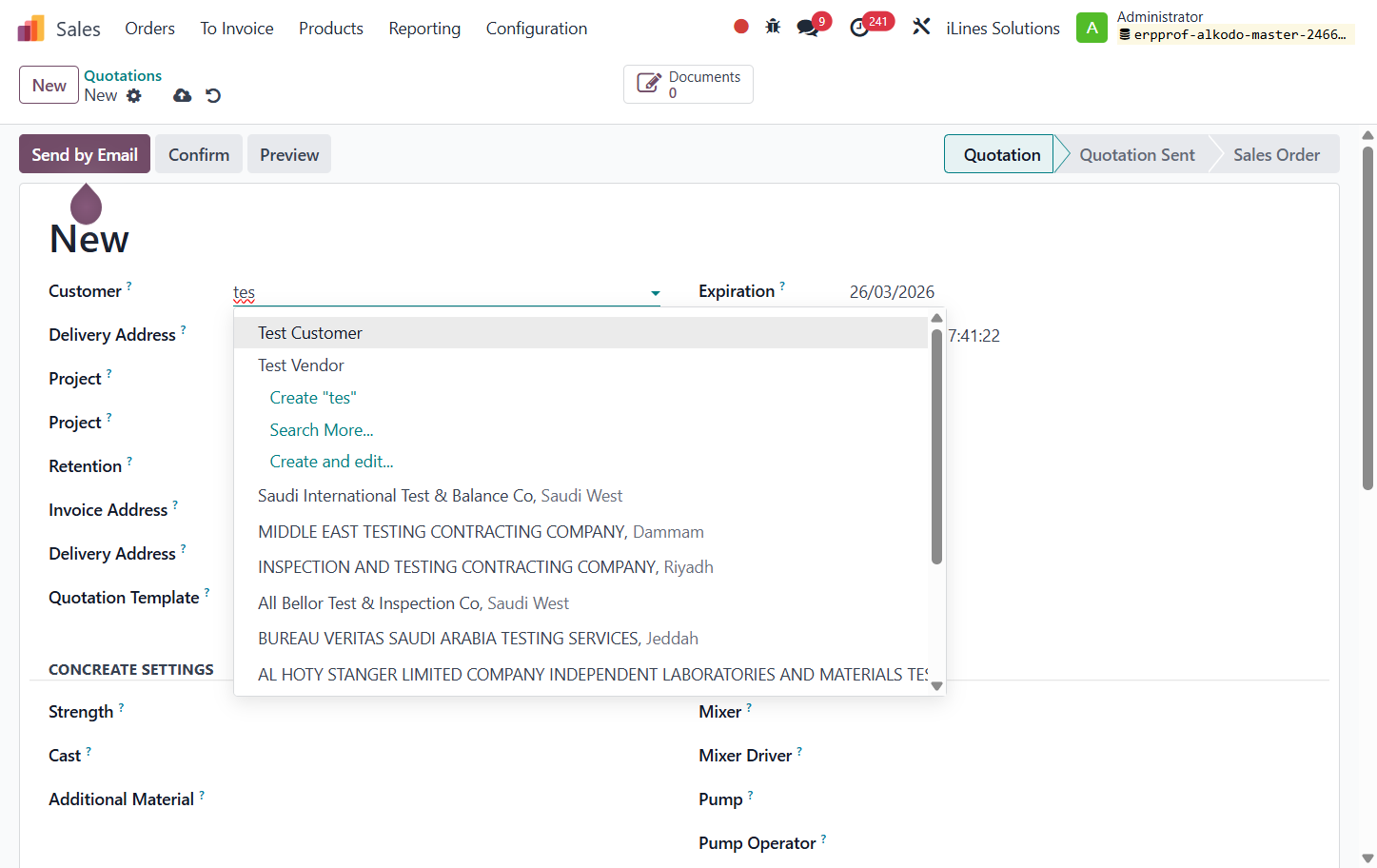
Task: Discard changes with the undo icon
Action: (213, 95)
